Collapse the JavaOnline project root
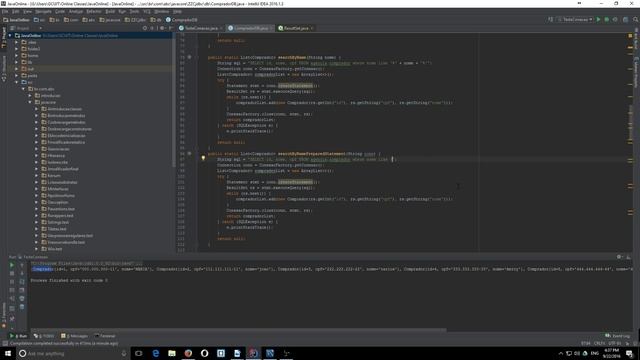 click(10, 36)
